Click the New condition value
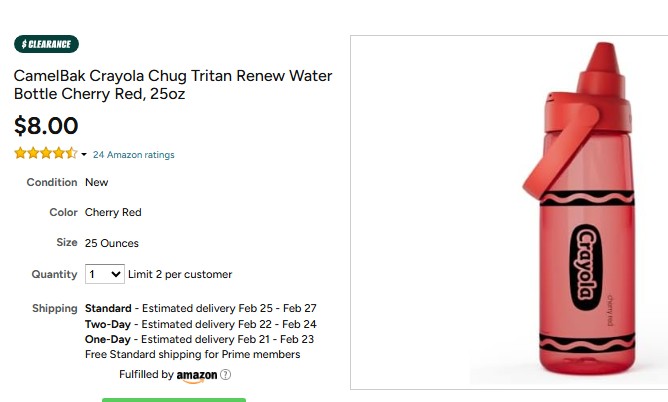668x402 pixels. point(97,182)
